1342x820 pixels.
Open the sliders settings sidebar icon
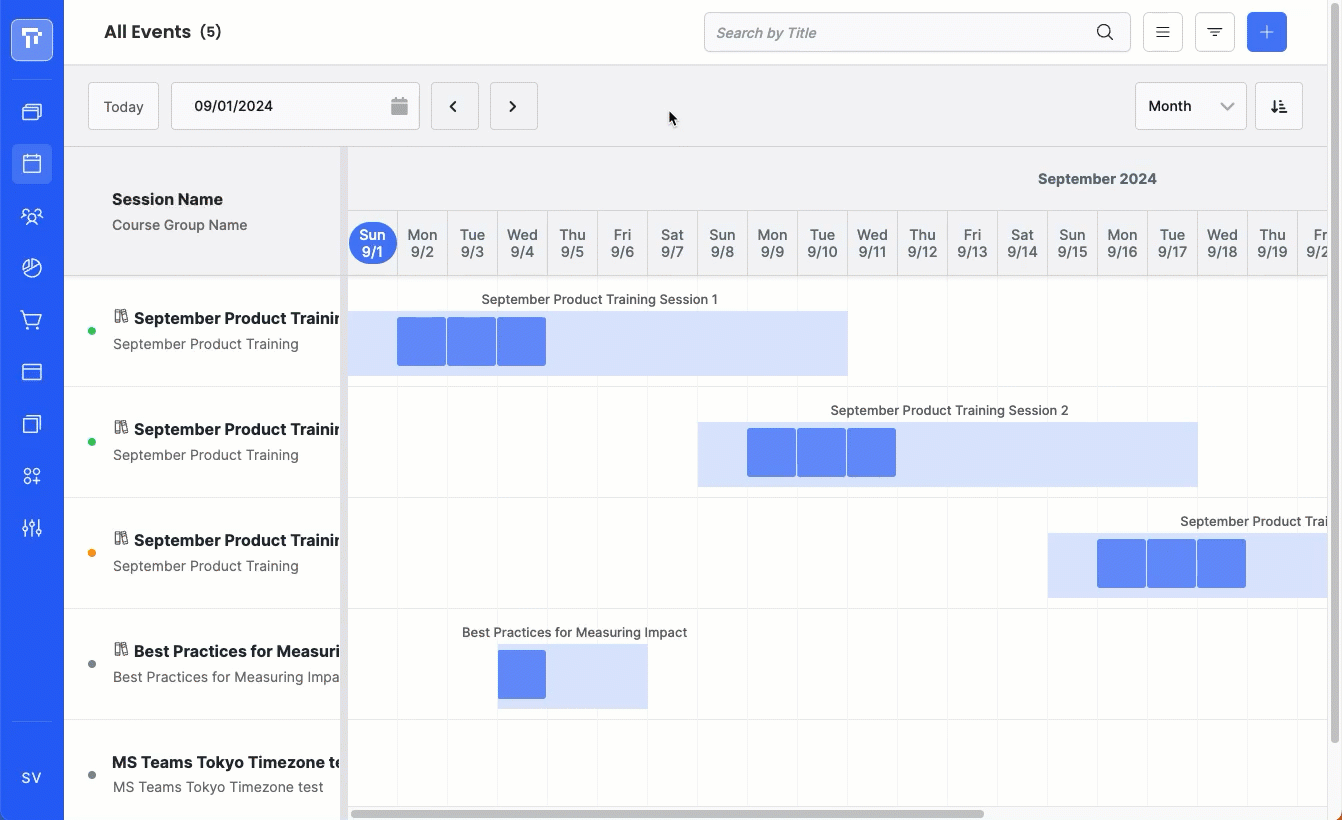tap(32, 528)
